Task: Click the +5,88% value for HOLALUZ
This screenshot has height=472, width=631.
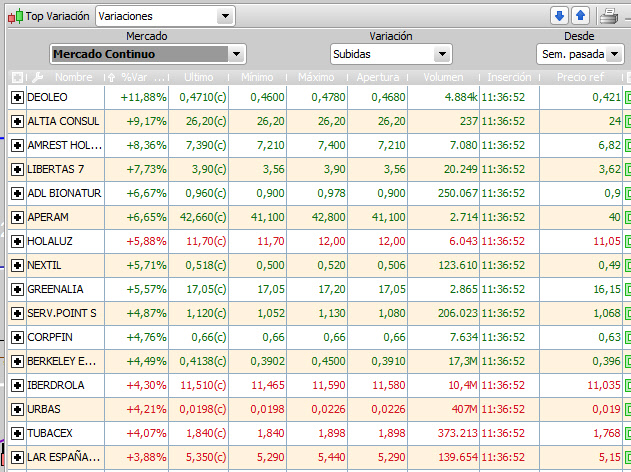Action: 146,241
